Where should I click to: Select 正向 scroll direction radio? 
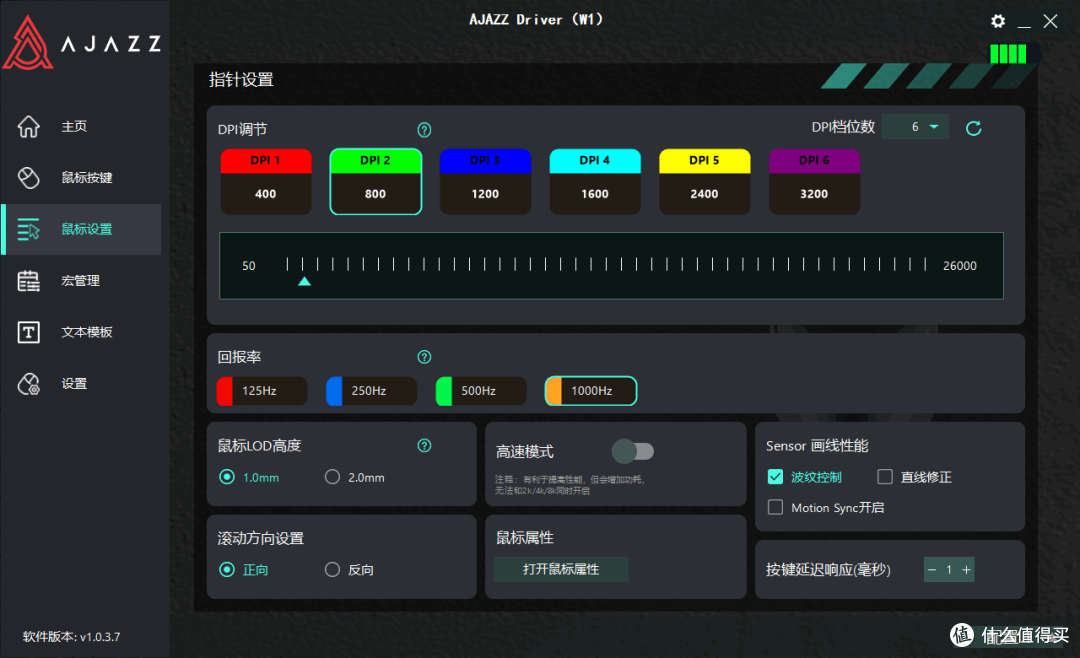227,569
